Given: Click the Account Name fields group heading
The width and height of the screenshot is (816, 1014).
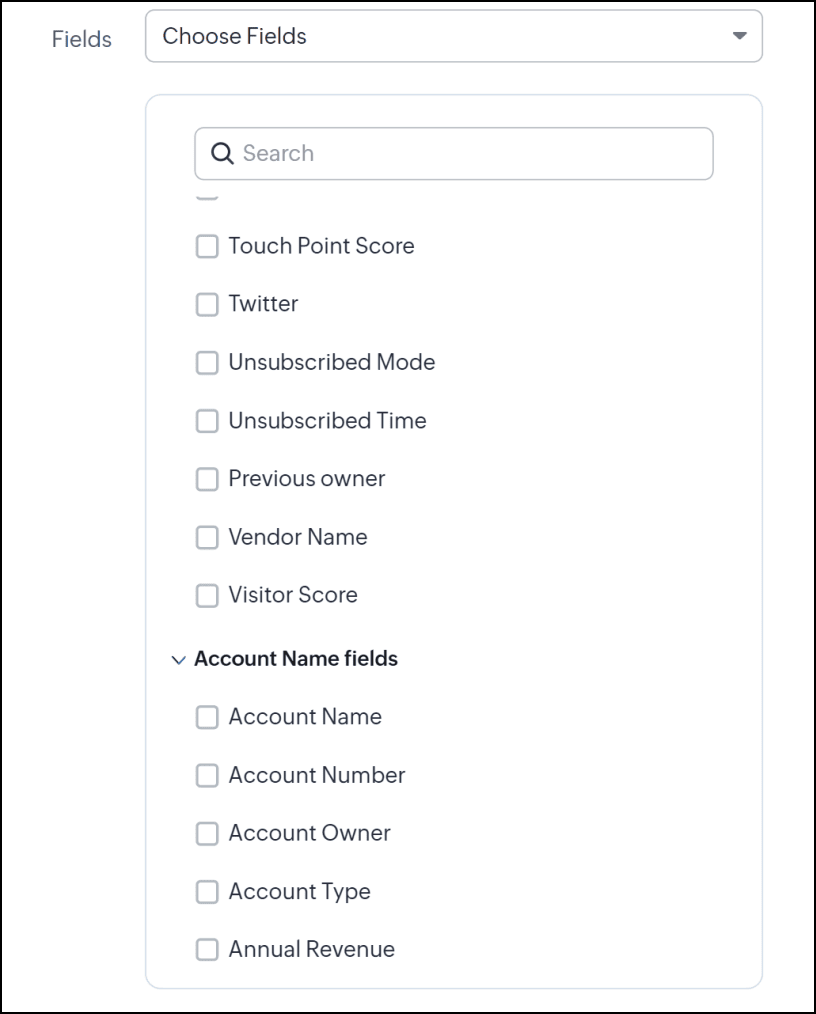Looking at the screenshot, I should 296,659.
